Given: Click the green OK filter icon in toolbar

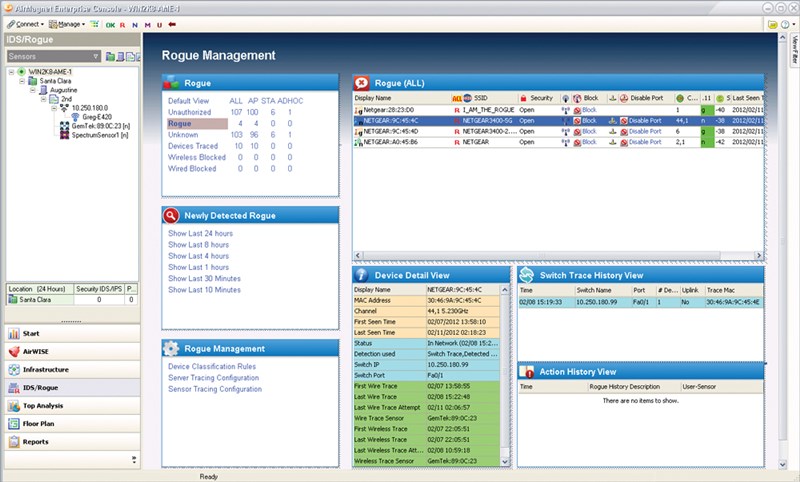Looking at the screenshot, I should pyautogui.click(x=109, y=23).
